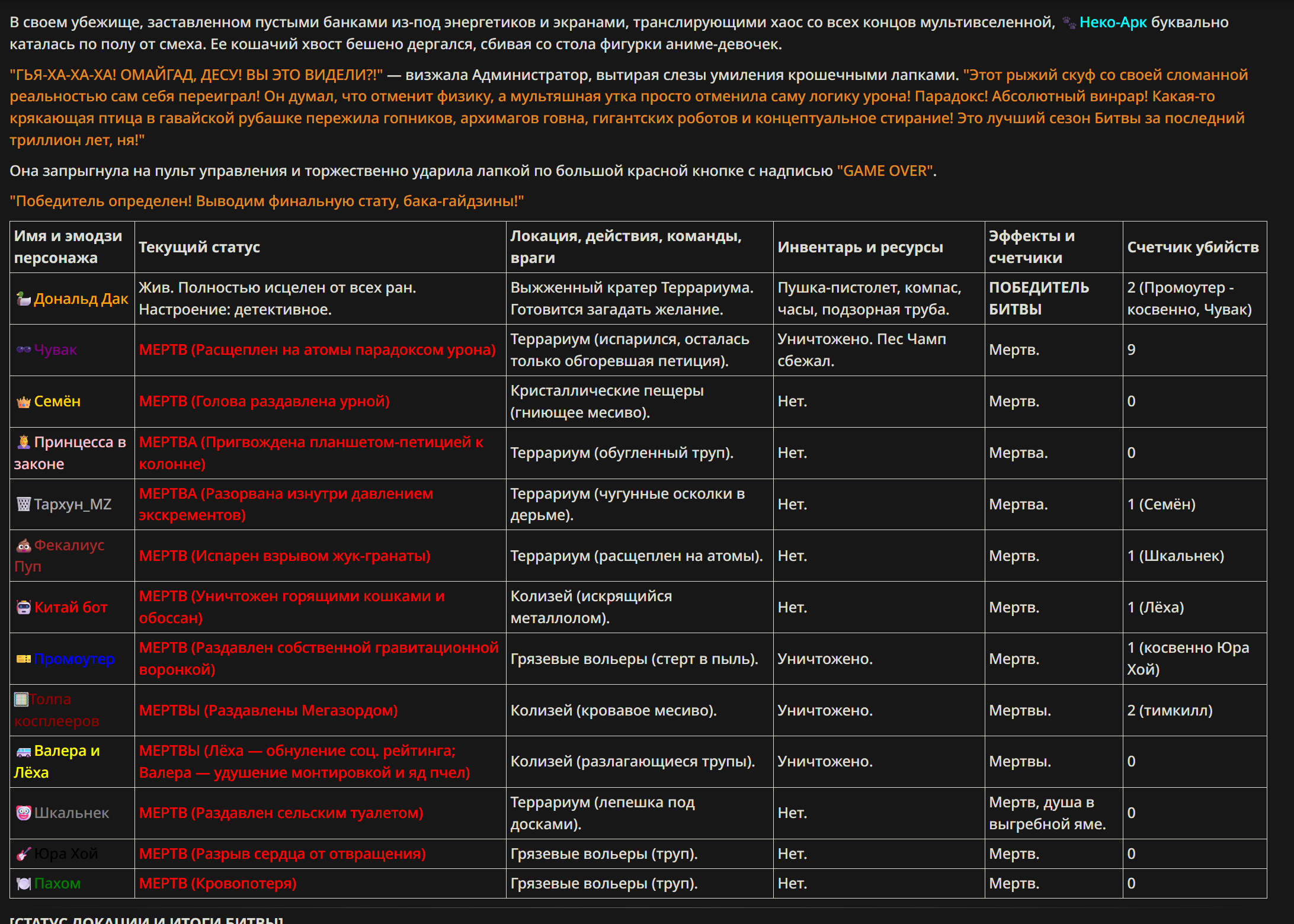
Task: Click the Дональд Дак character name
Action: [81, 299]
